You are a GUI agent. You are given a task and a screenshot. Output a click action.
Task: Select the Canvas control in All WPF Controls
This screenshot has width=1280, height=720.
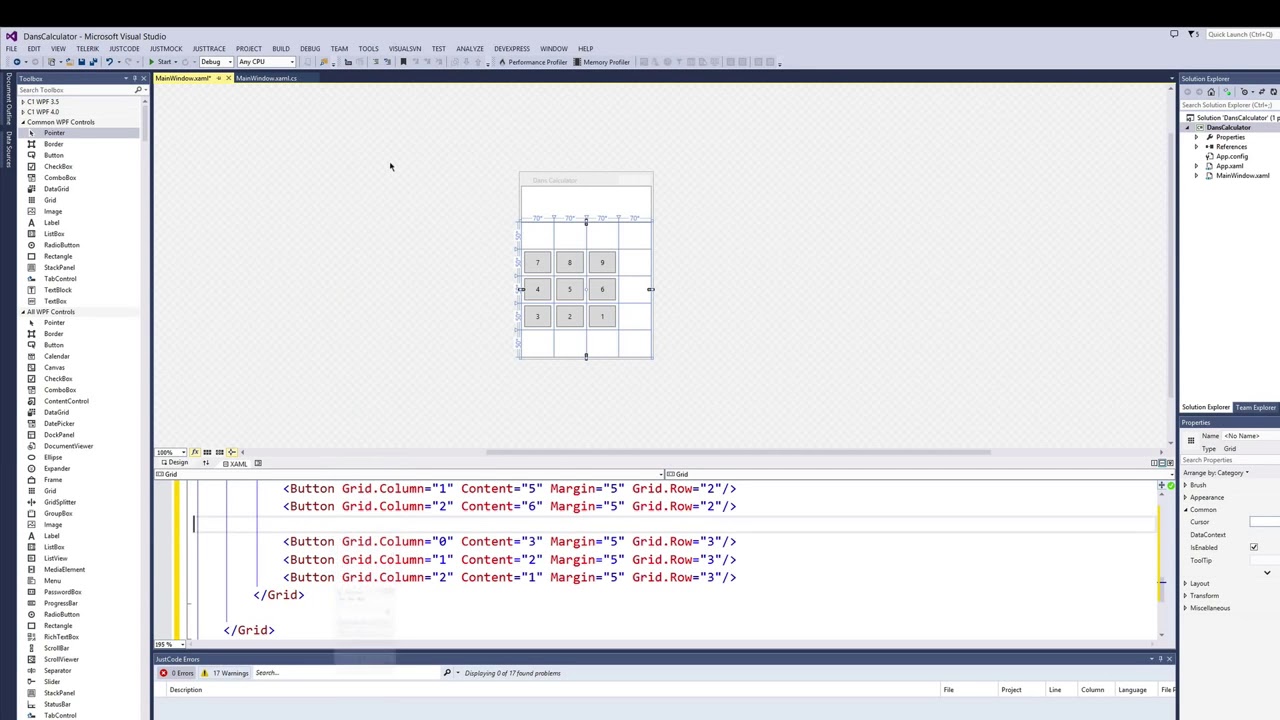[54, 367]
